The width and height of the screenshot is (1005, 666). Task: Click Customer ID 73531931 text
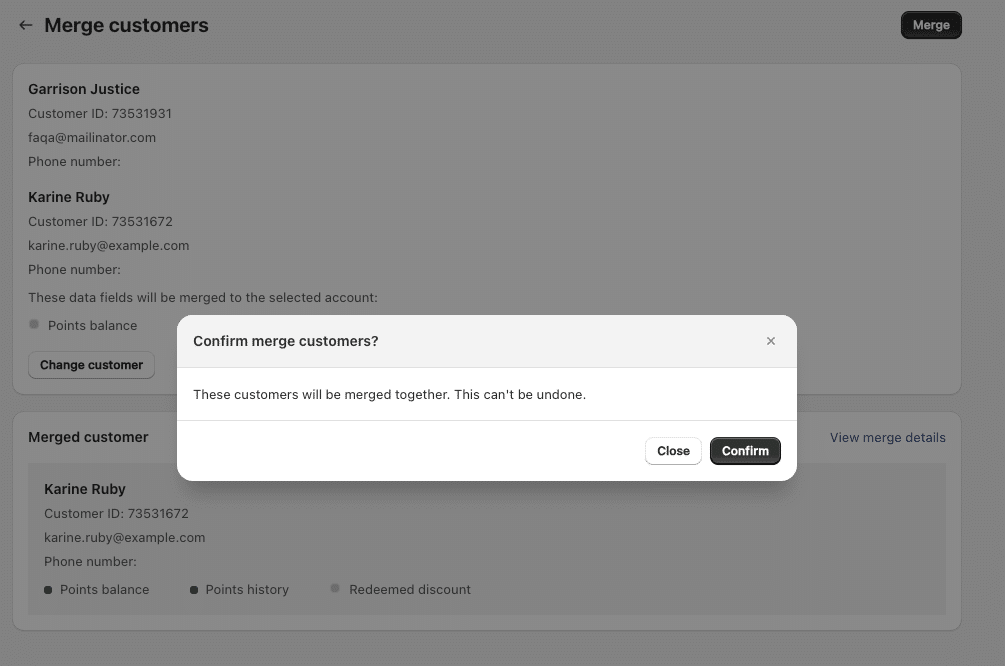pos(100,113)
